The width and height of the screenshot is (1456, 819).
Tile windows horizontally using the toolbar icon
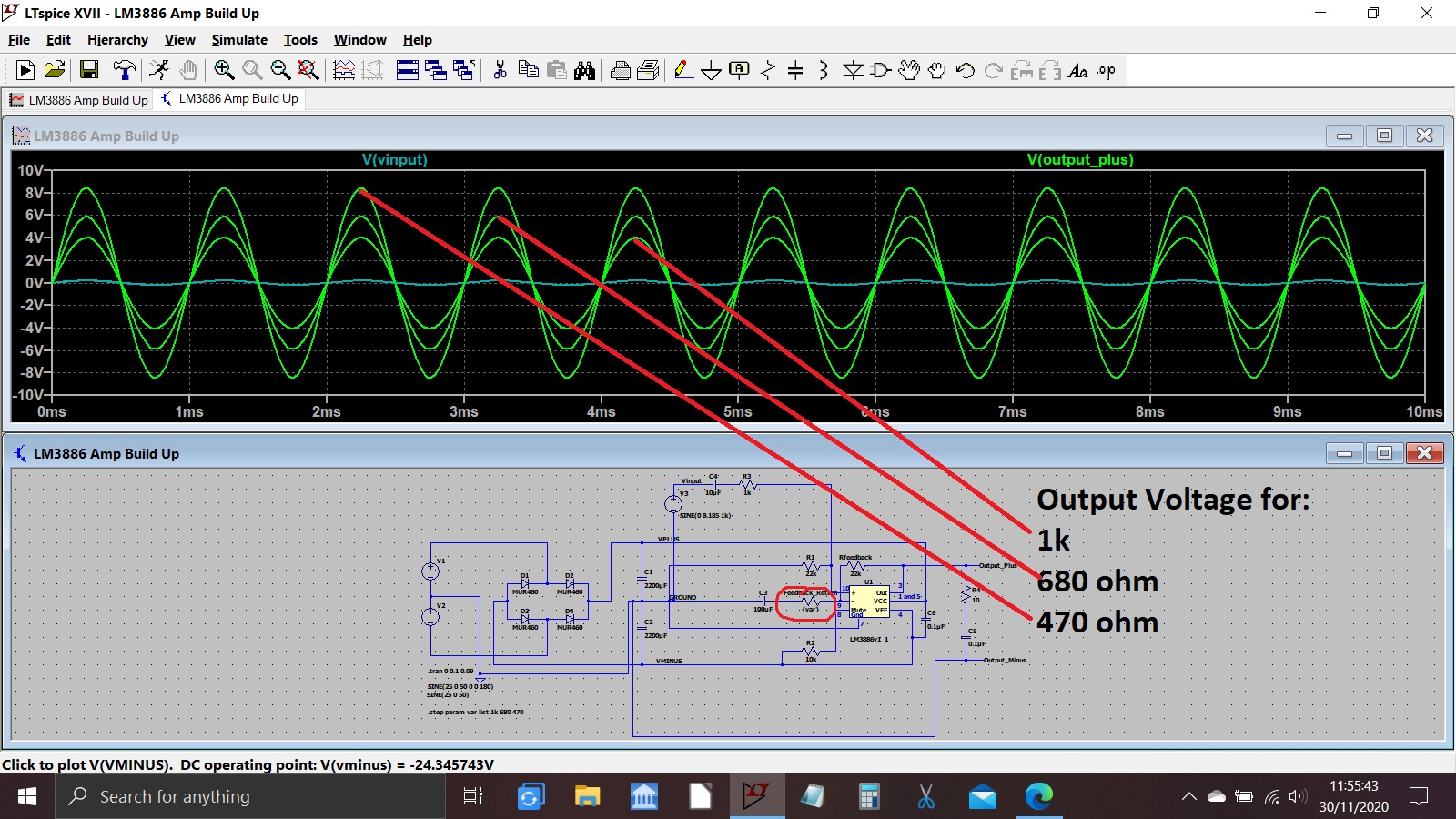coord(408,70)
